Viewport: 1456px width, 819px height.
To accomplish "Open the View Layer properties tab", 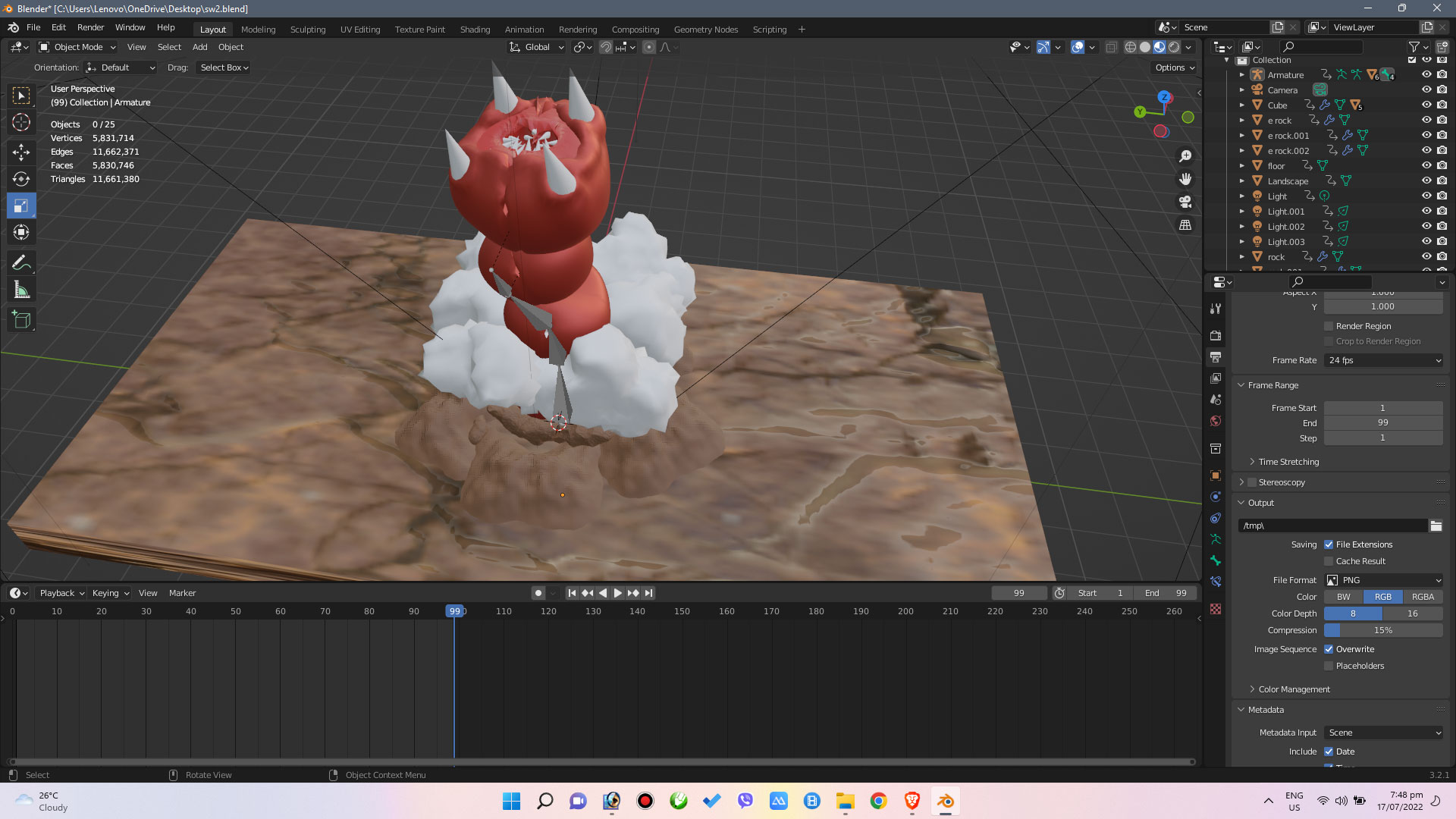I will 1216,378.
